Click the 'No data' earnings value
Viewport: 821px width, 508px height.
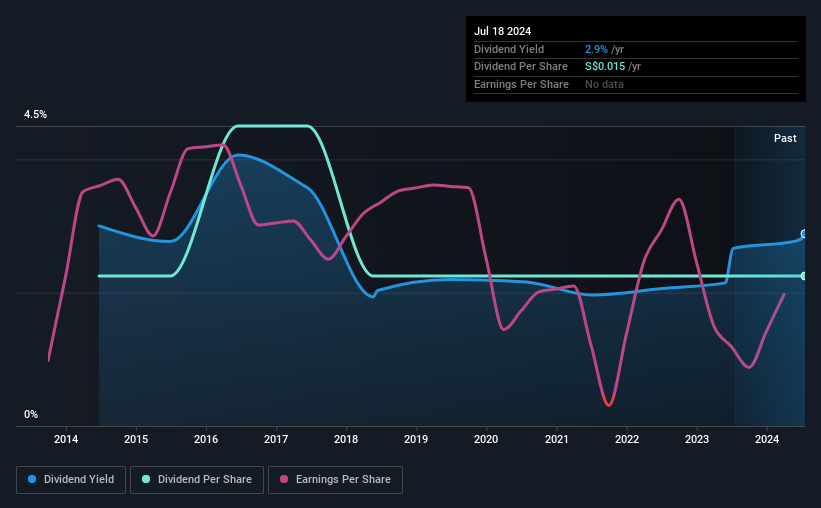coord(604,84)
